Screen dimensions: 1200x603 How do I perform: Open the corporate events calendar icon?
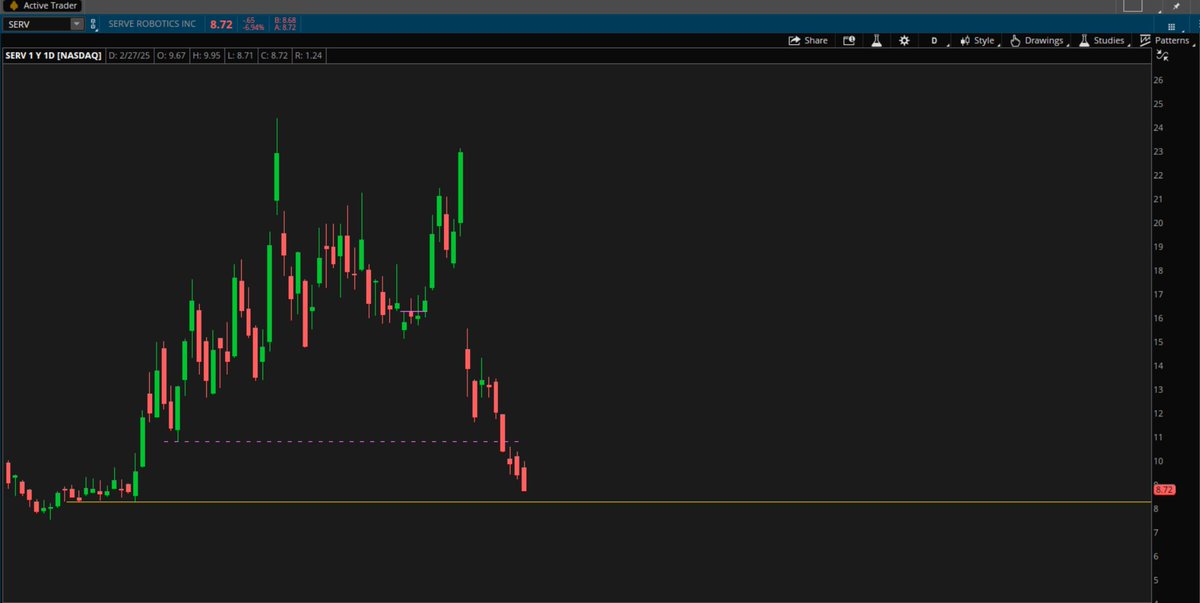pos(849,41)
